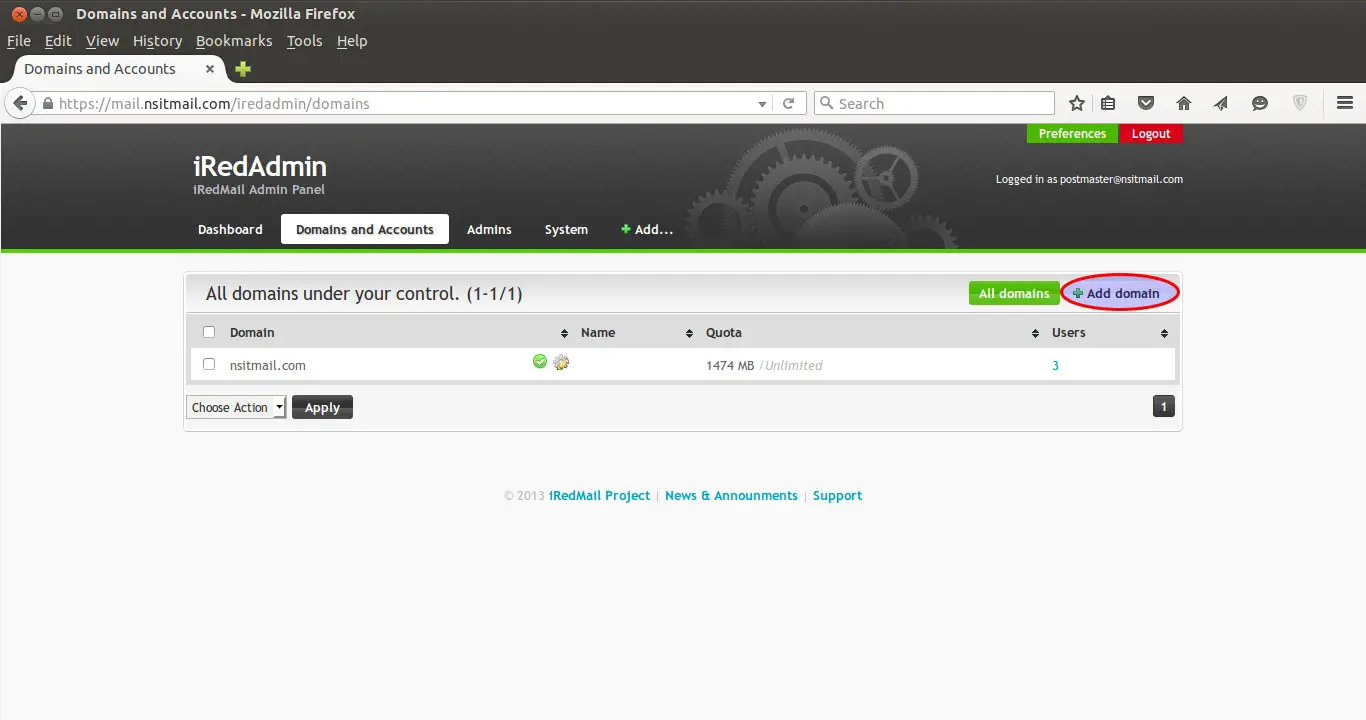Tick the nsitmail.com row checkbox

(x=209, y=364)
